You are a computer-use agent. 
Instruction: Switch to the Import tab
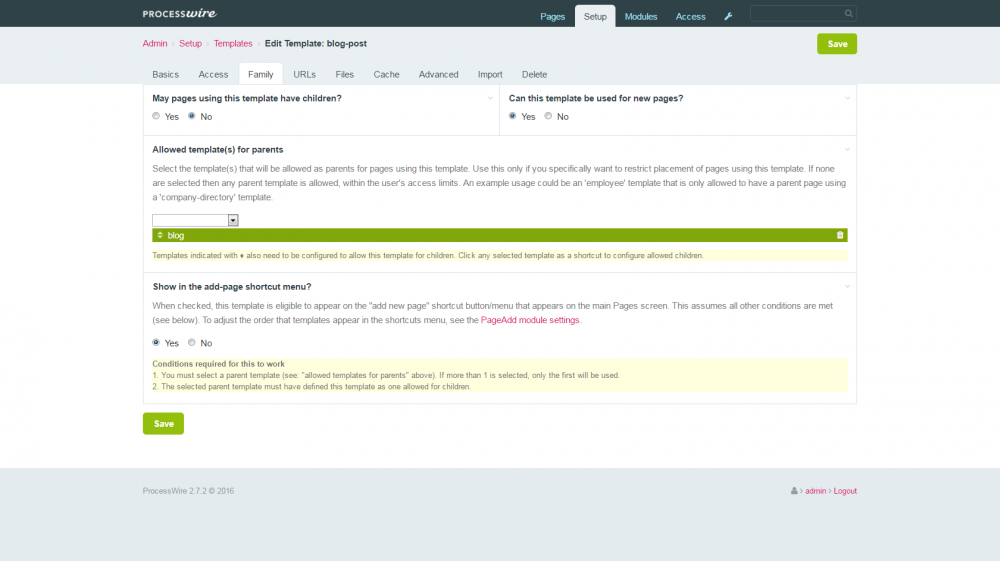(490, 75)
